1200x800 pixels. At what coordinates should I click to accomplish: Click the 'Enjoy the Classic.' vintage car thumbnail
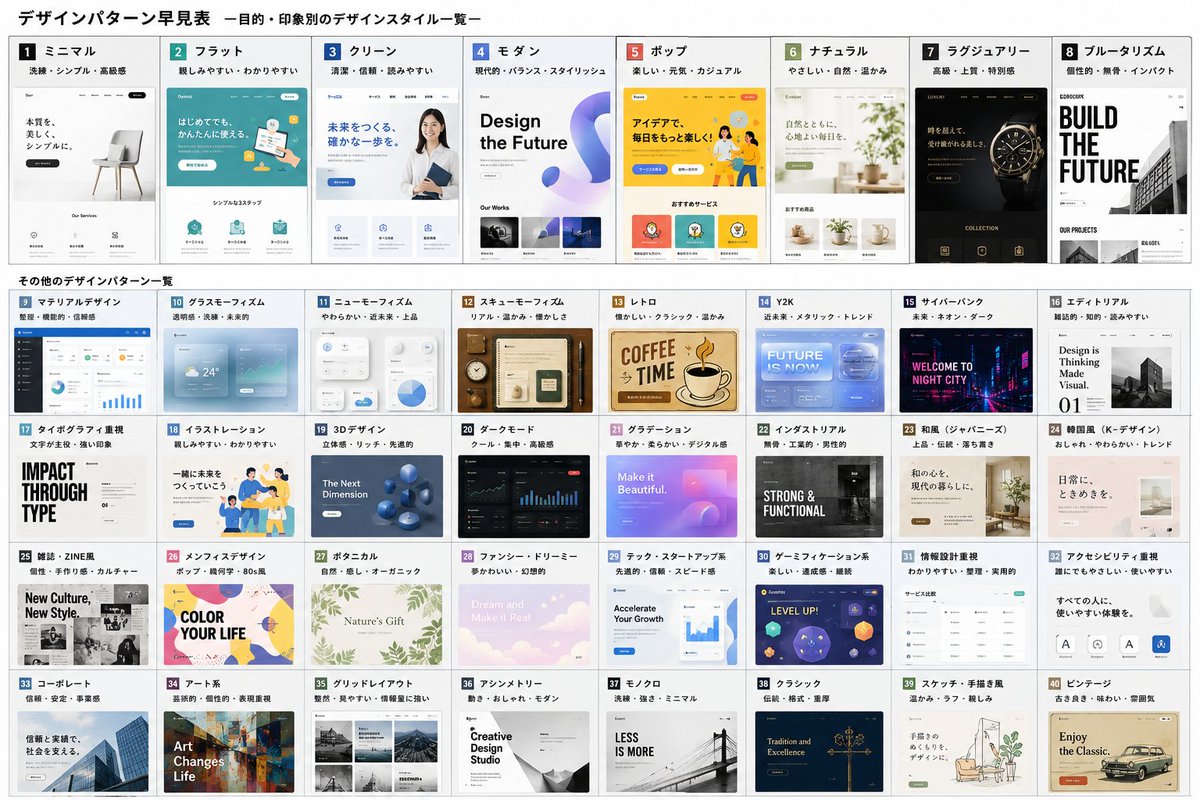(x=1116, y=752)
